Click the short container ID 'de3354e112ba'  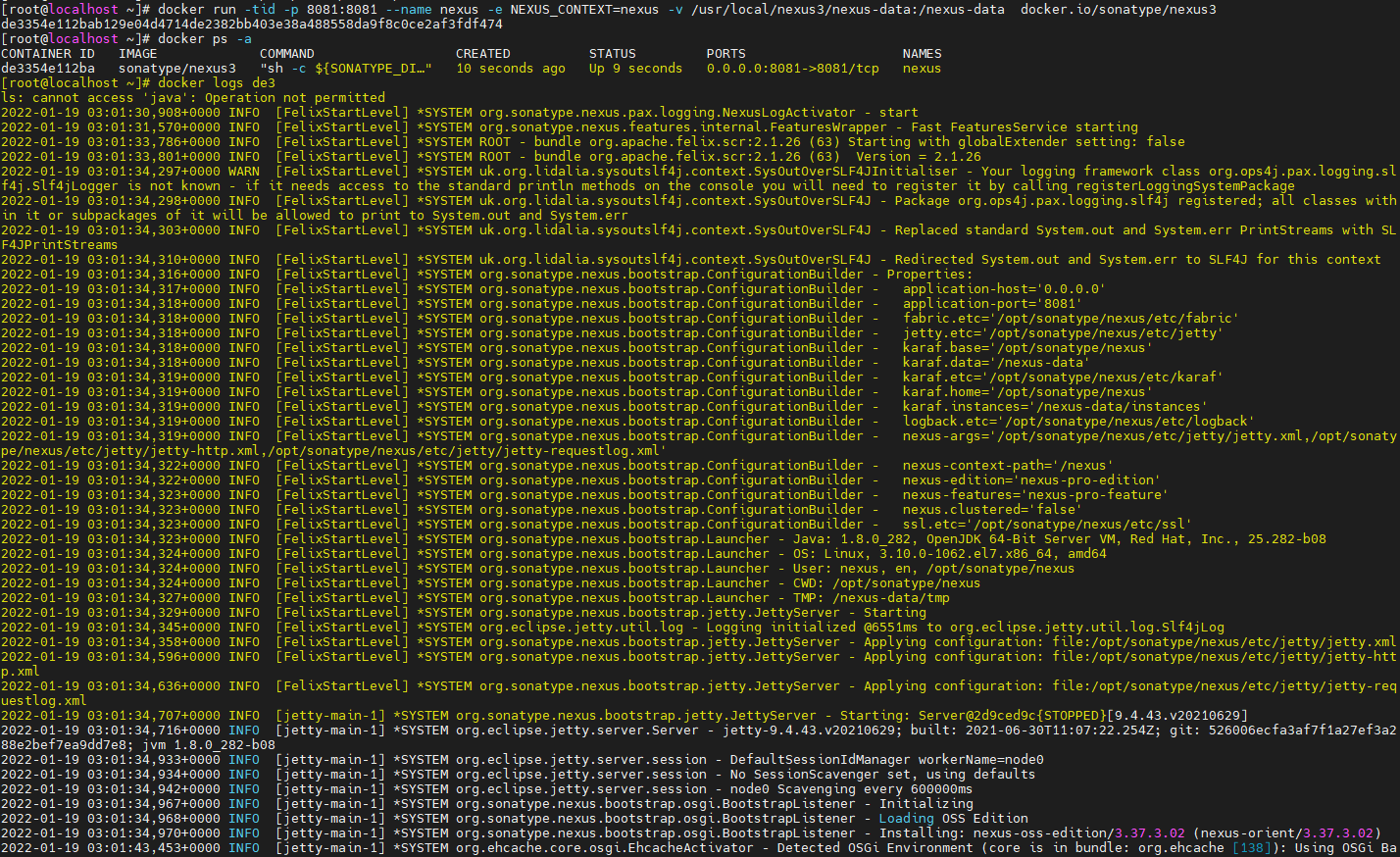pos(48,68)
